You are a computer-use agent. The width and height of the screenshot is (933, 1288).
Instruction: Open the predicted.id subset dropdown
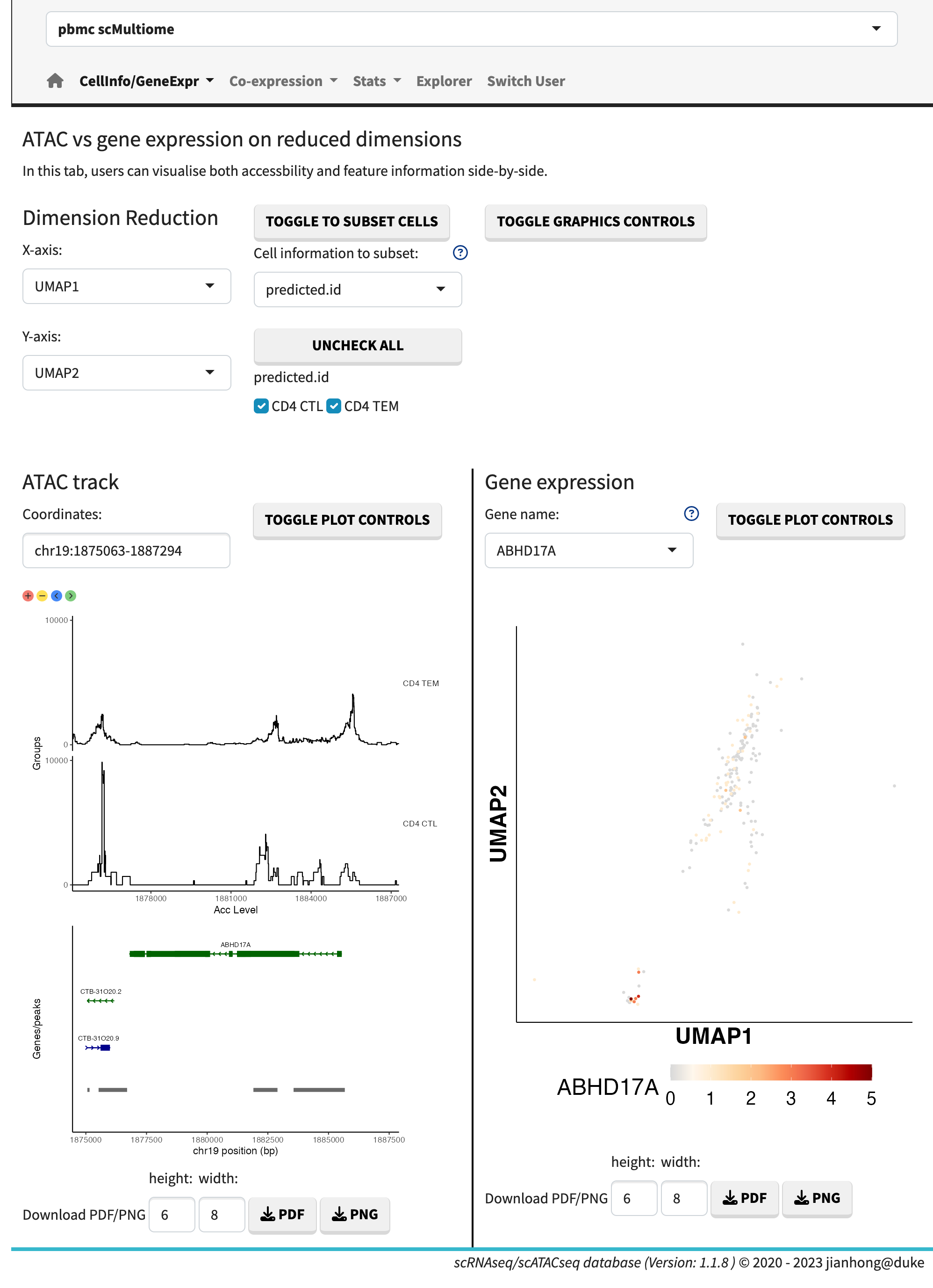[x=358, y=289]
